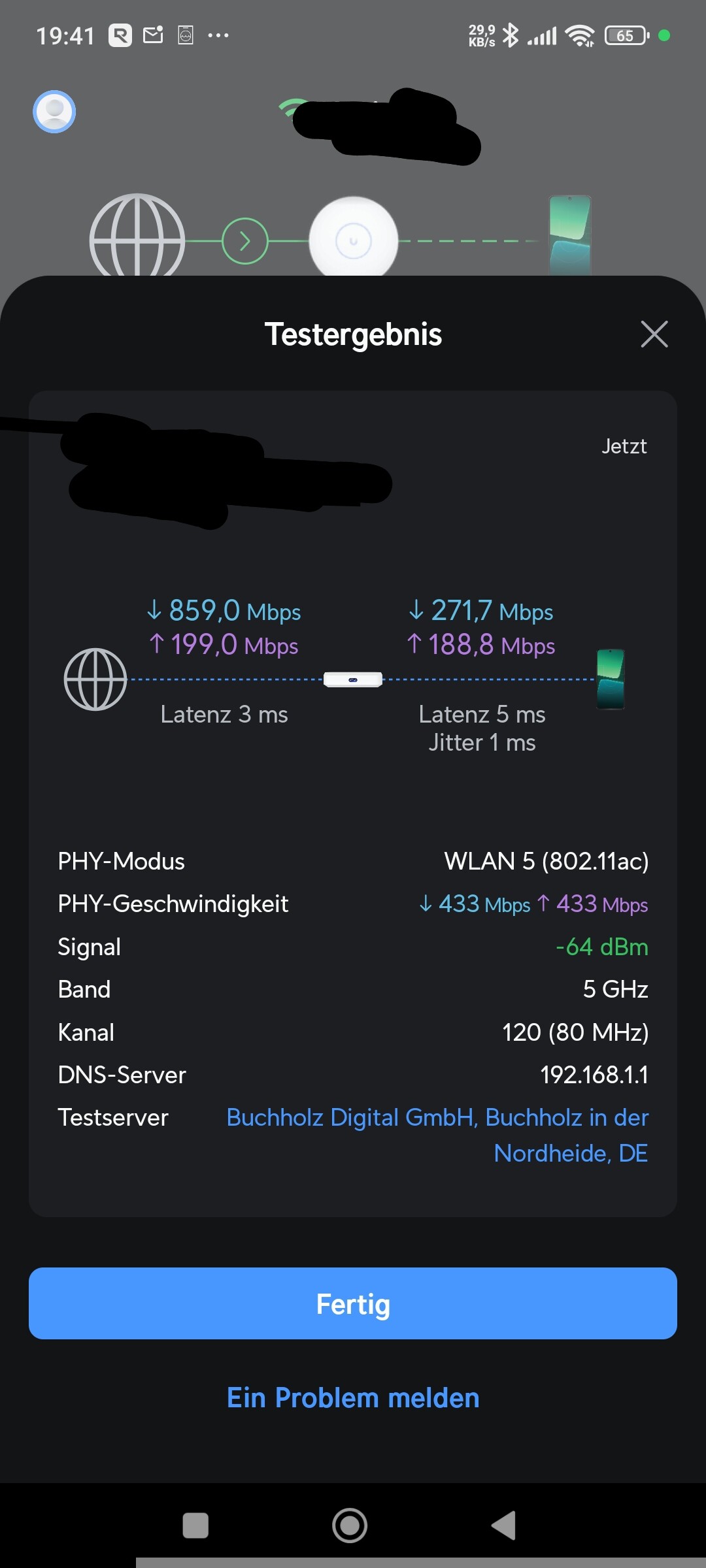This screenshot has height=1568, width=706.
Task: Tap the phone device icon in results card
Action: [x=611, y=679]
